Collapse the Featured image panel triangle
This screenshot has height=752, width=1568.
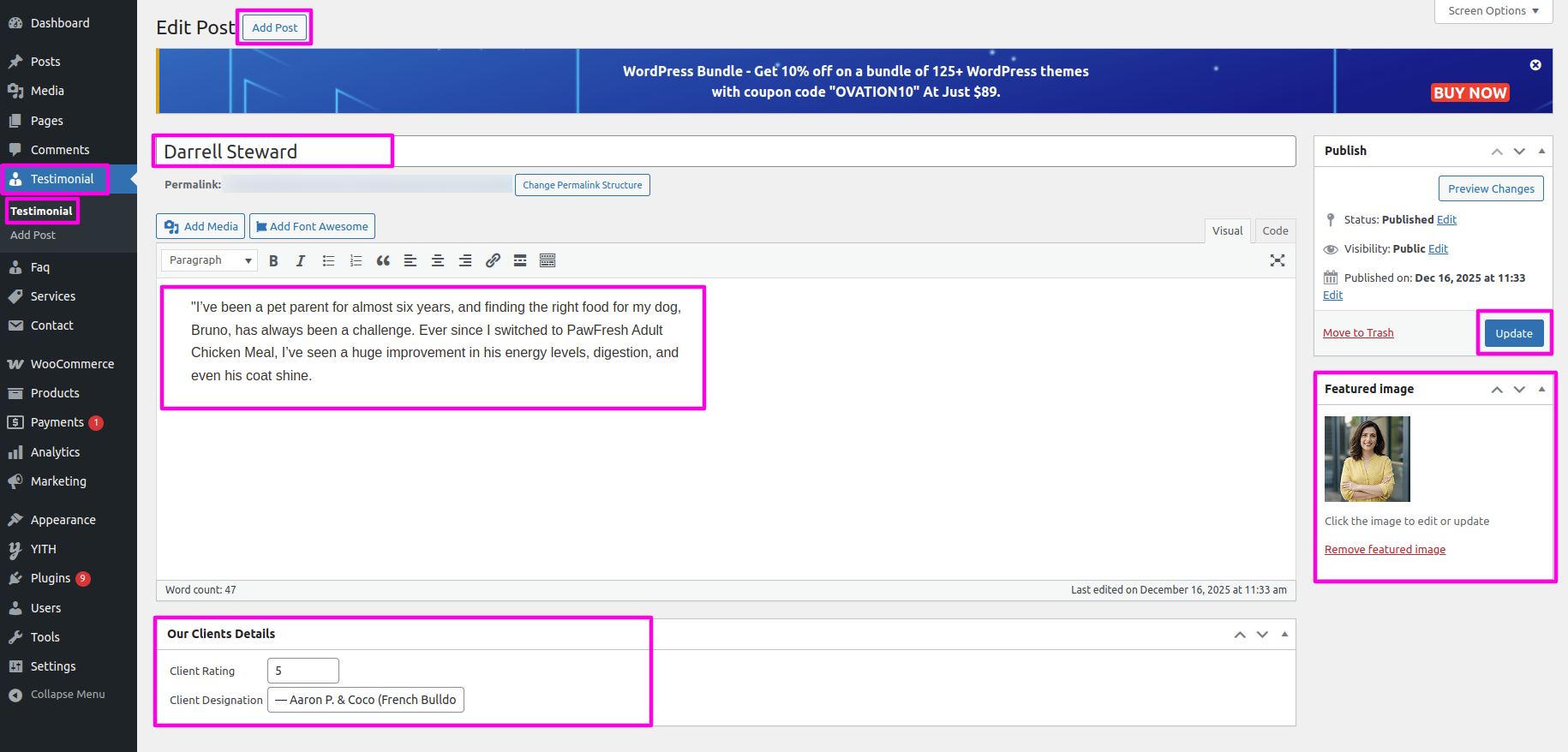click(1541, 389)
